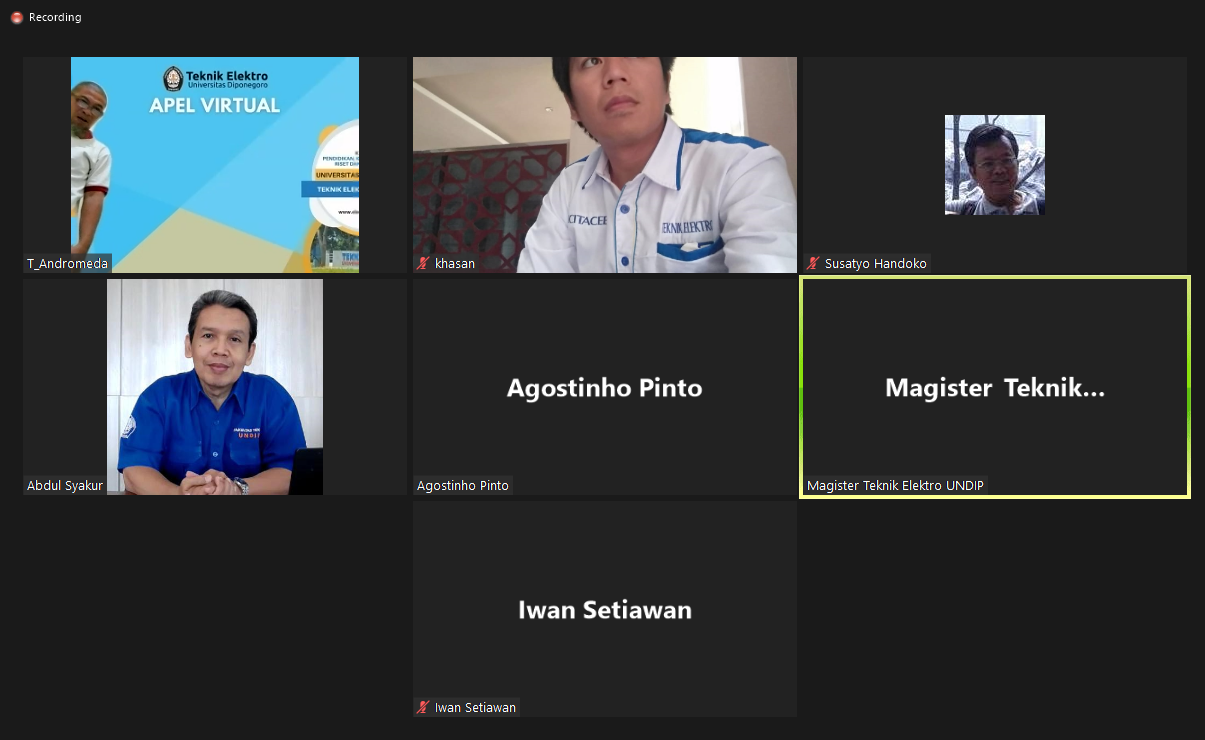Click muted microphone icon beside khasan
1205x740 pixels.
click(x=424, y=264)
